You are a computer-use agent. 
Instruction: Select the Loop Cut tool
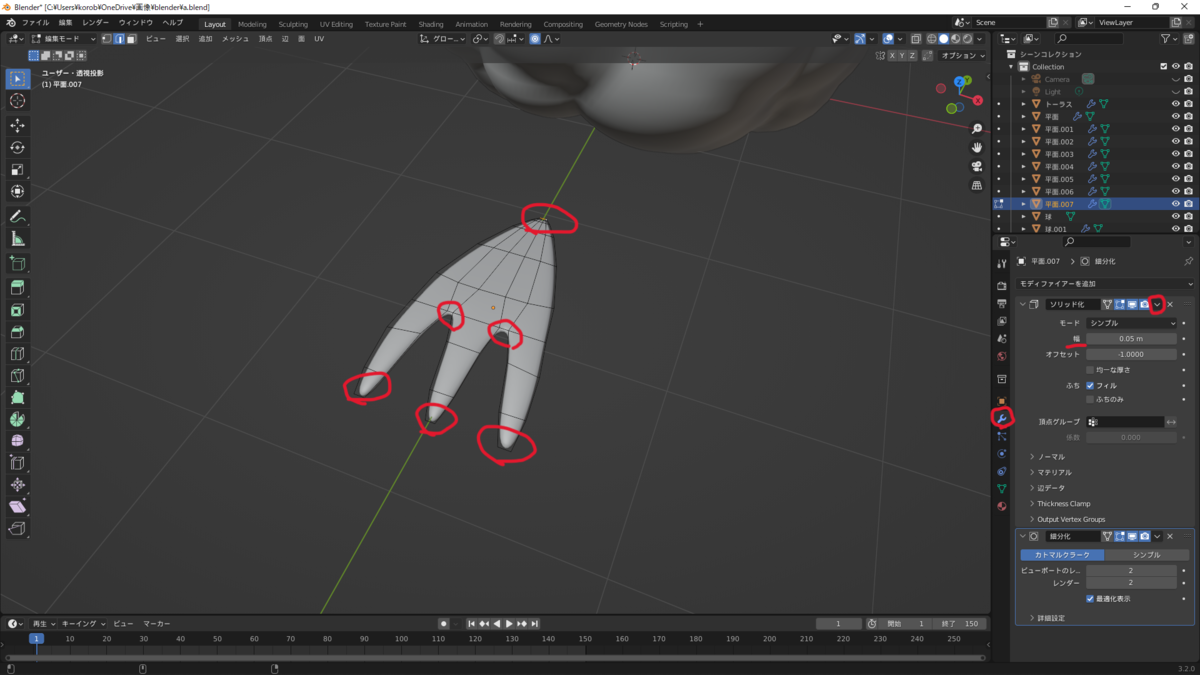[17, 354]
